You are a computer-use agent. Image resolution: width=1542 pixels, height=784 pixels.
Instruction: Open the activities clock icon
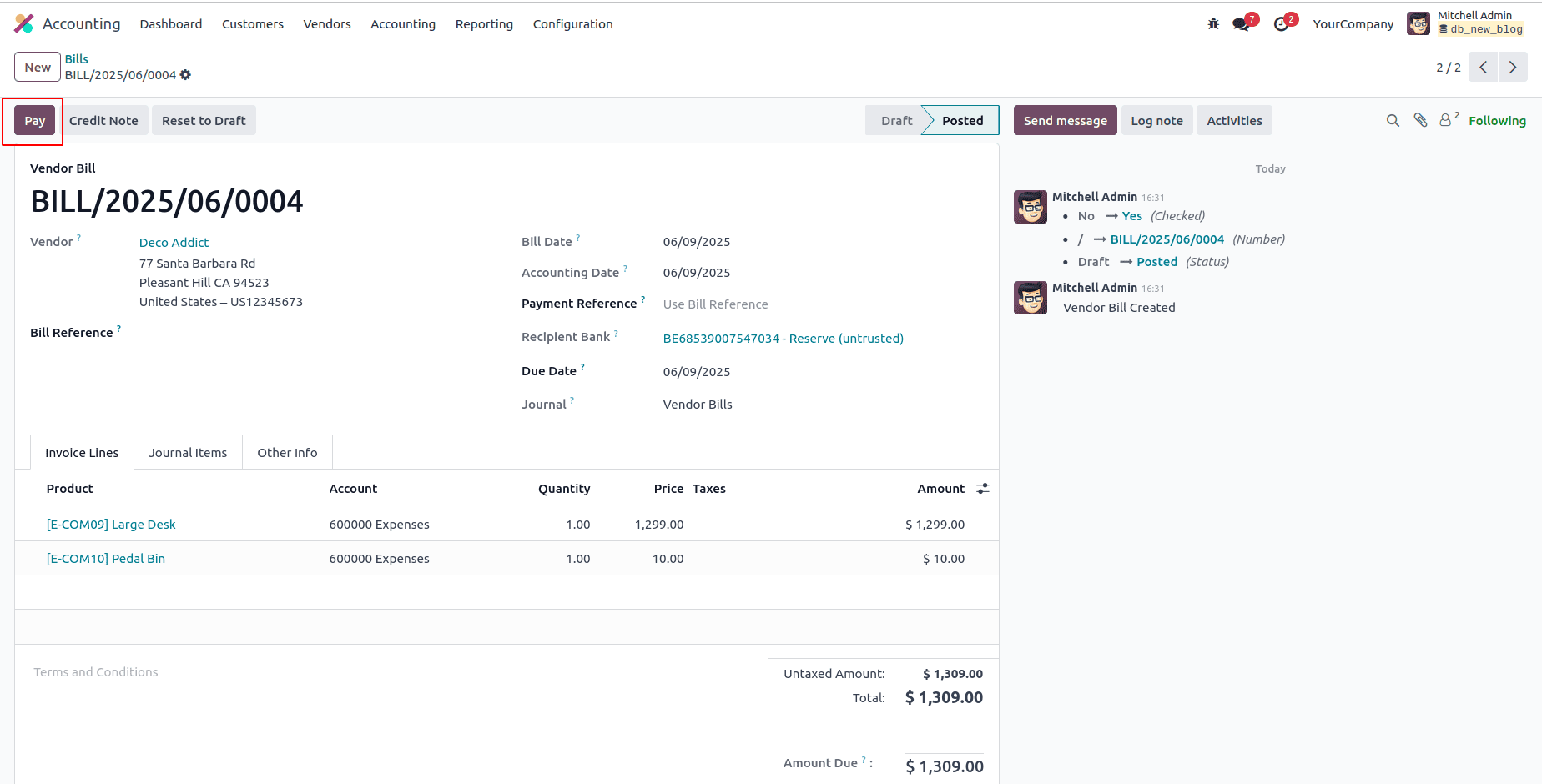tap(1282, 24)
